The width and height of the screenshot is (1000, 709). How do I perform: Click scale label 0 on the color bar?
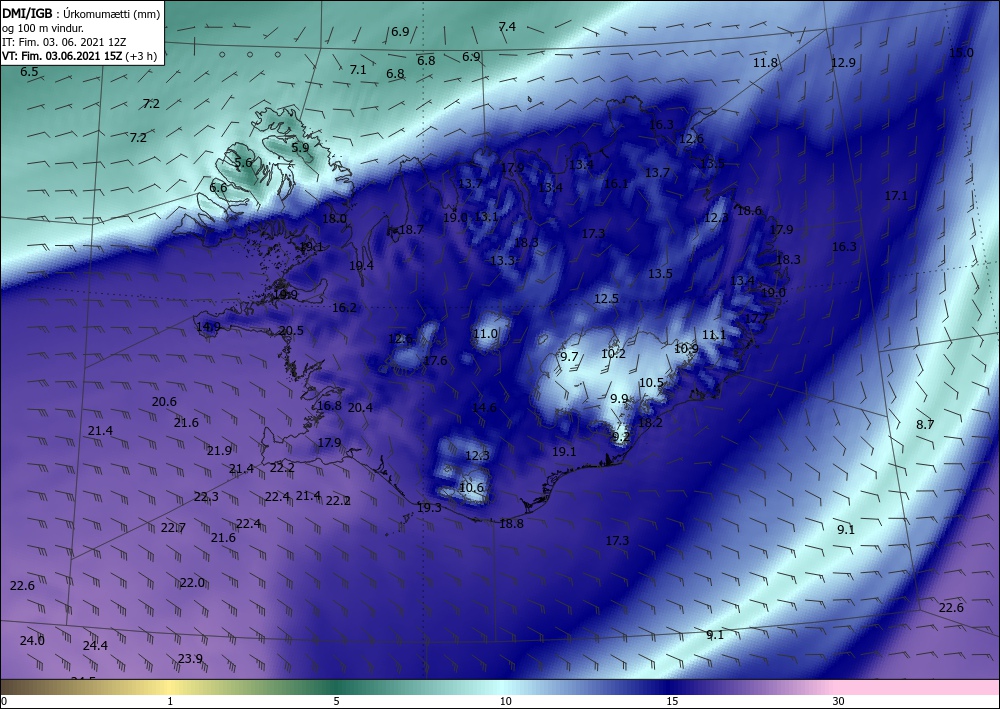pyautogui.click(x=4, y=701)
